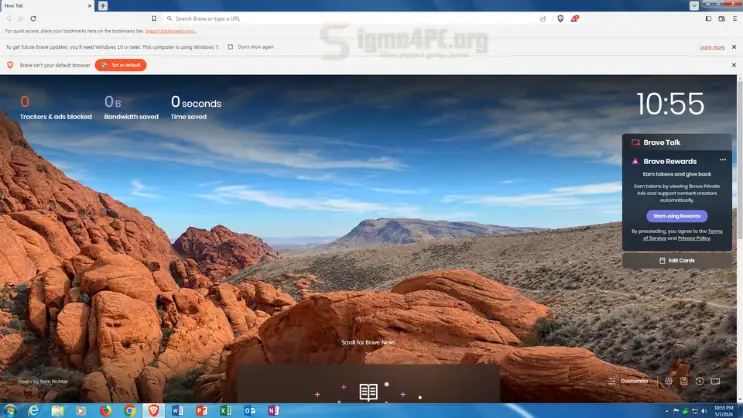743x418 pixels.
Task: Click the Trackers & ads blocked stat
Action: click(x=55, y=108)
